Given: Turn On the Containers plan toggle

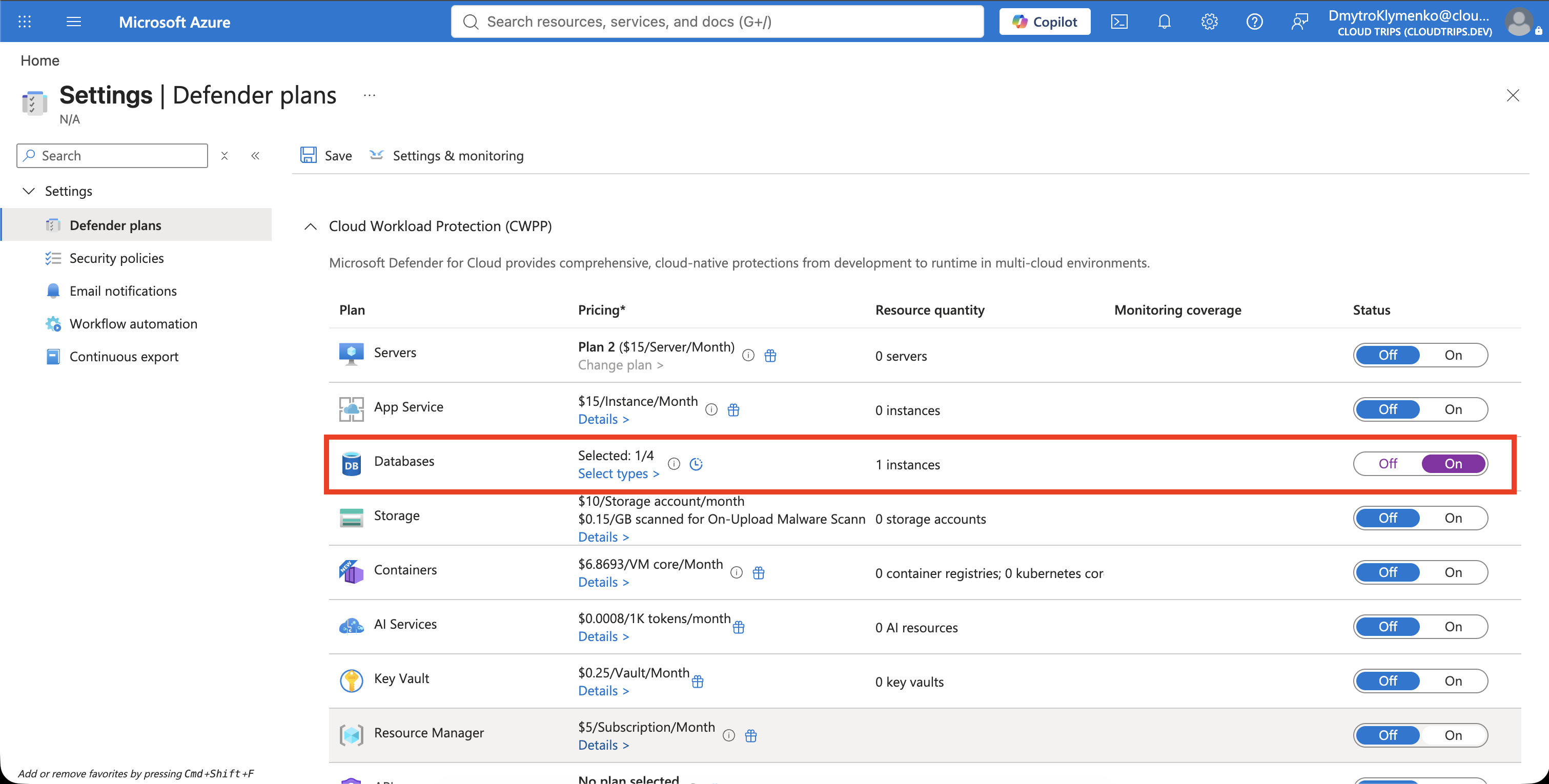Looking at the screenshot, I should 1453,572.
